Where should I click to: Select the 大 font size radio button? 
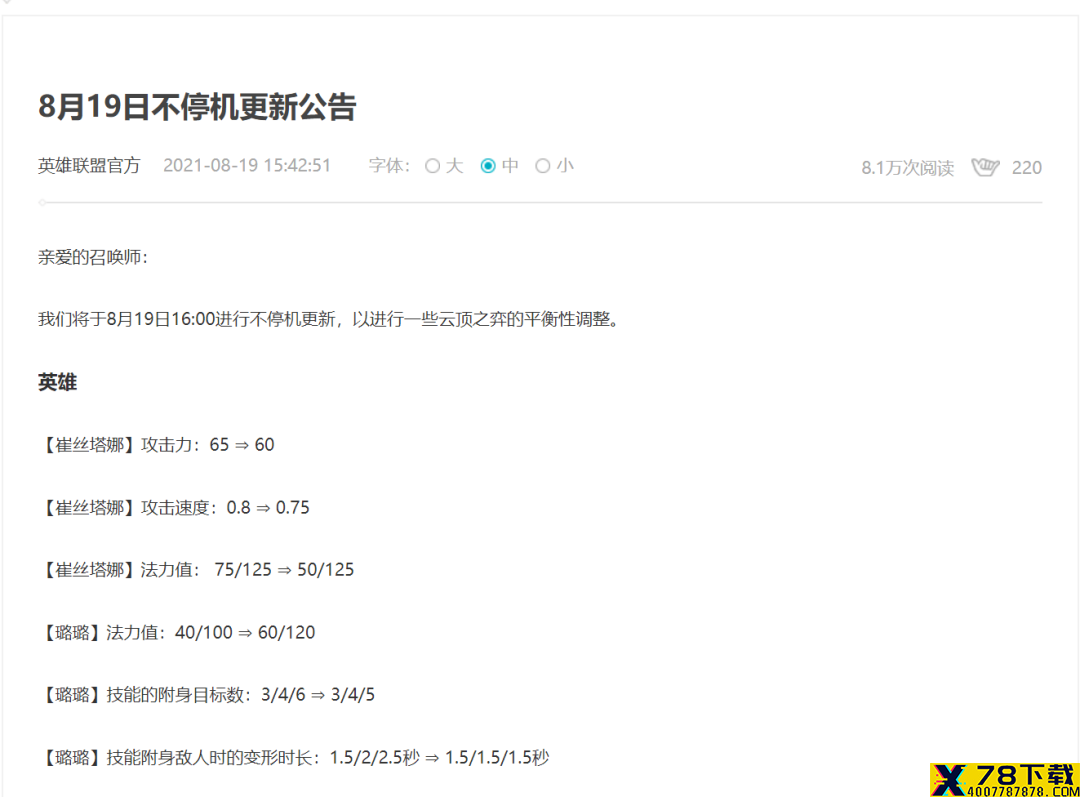pyautogui.click(x=433, y=166)
